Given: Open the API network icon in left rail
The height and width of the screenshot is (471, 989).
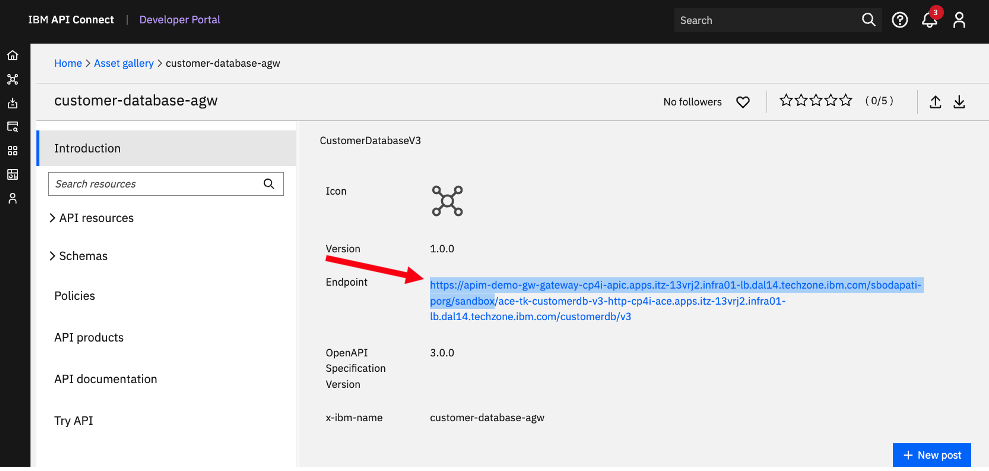Looking at the screenshot, I should point(13,79).
